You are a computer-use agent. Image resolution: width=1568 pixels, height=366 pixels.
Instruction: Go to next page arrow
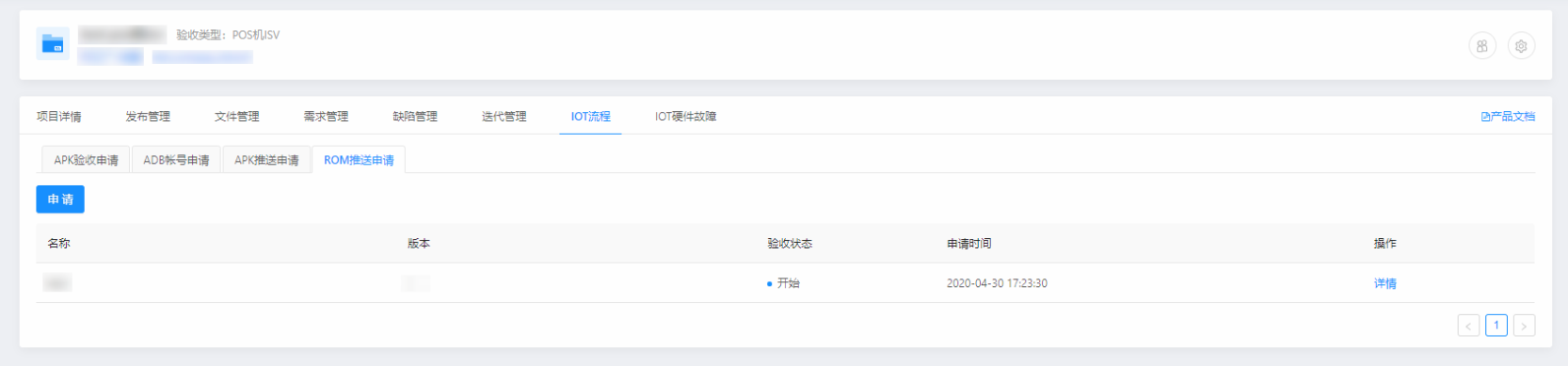point(1525,326)
